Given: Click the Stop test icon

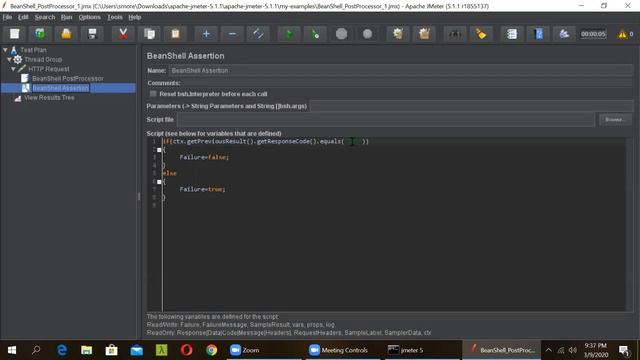Looking at the screenshot, I should pos(342,34).
